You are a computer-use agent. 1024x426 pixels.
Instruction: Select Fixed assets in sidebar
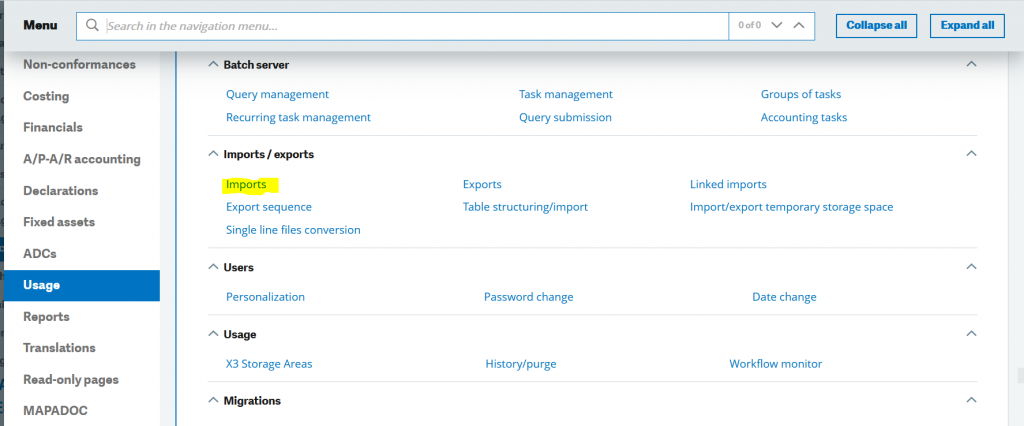(x=59, y=222)
